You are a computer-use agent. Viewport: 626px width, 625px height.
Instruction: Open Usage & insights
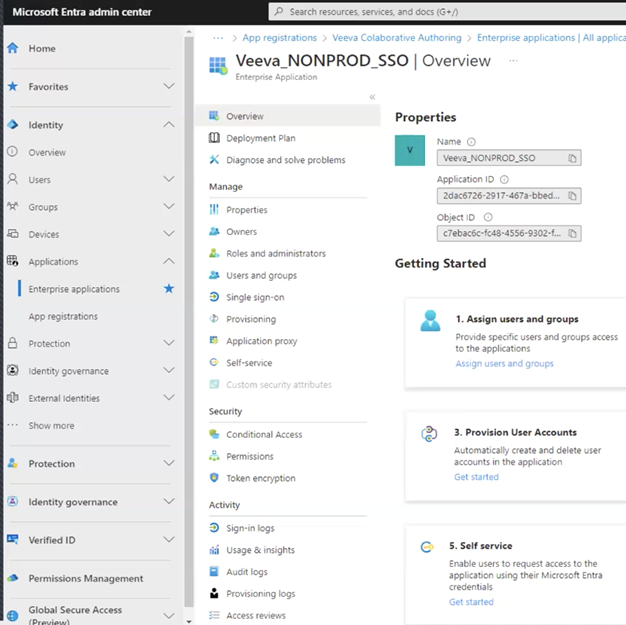pyautogui.click(x=260, y=550)
